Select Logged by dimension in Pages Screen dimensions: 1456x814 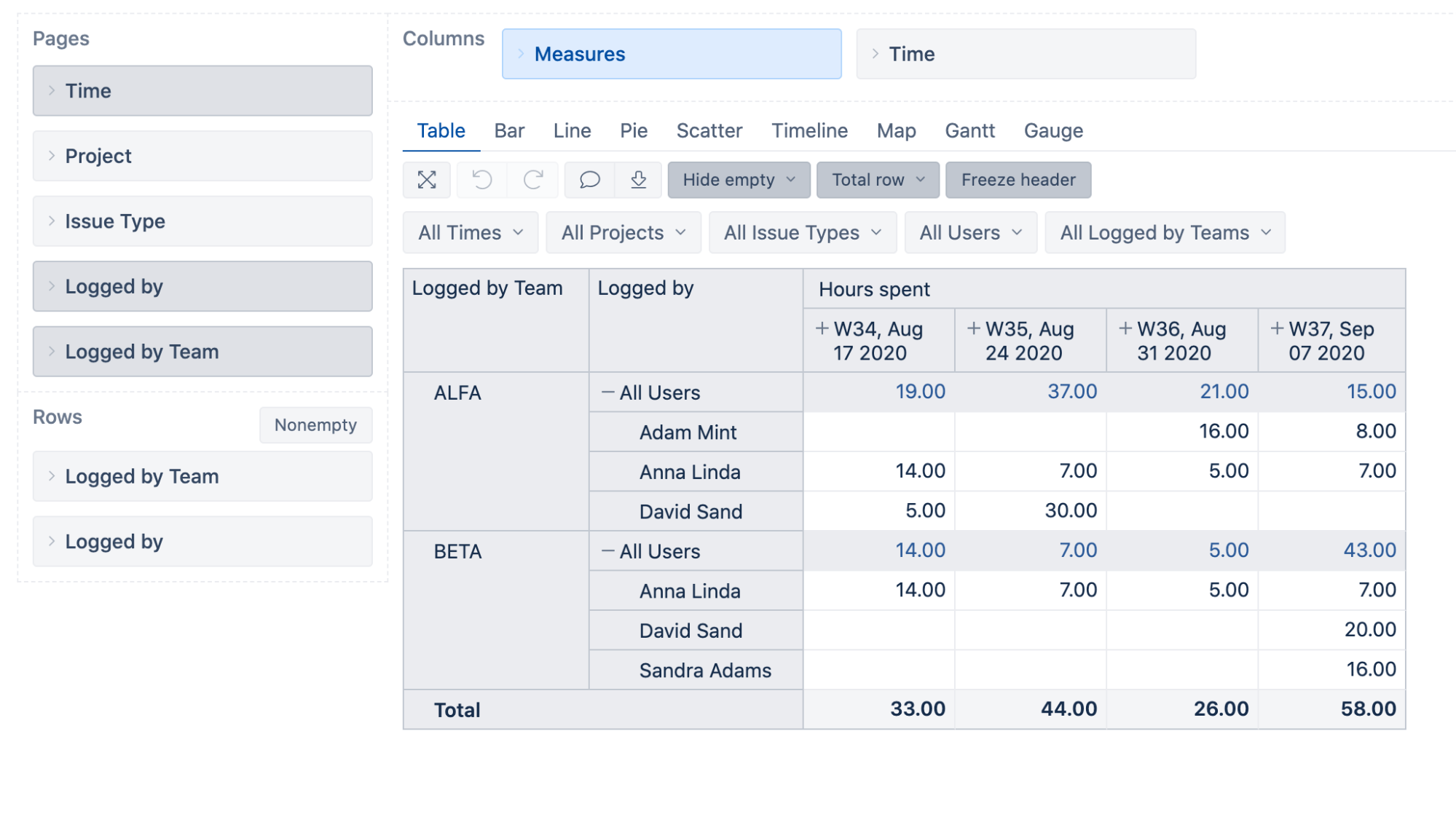(202, 286)
